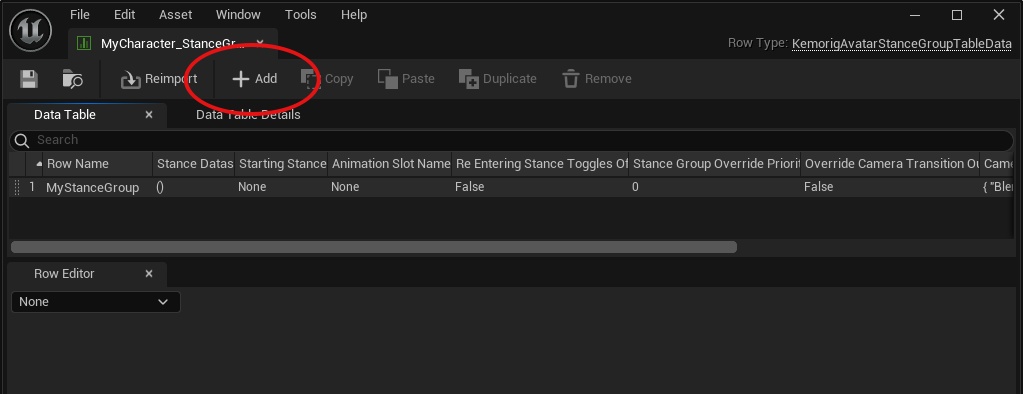
Task: Select the MyStanceGroup row
Action: pyautogui.click(x=512, y=187)
